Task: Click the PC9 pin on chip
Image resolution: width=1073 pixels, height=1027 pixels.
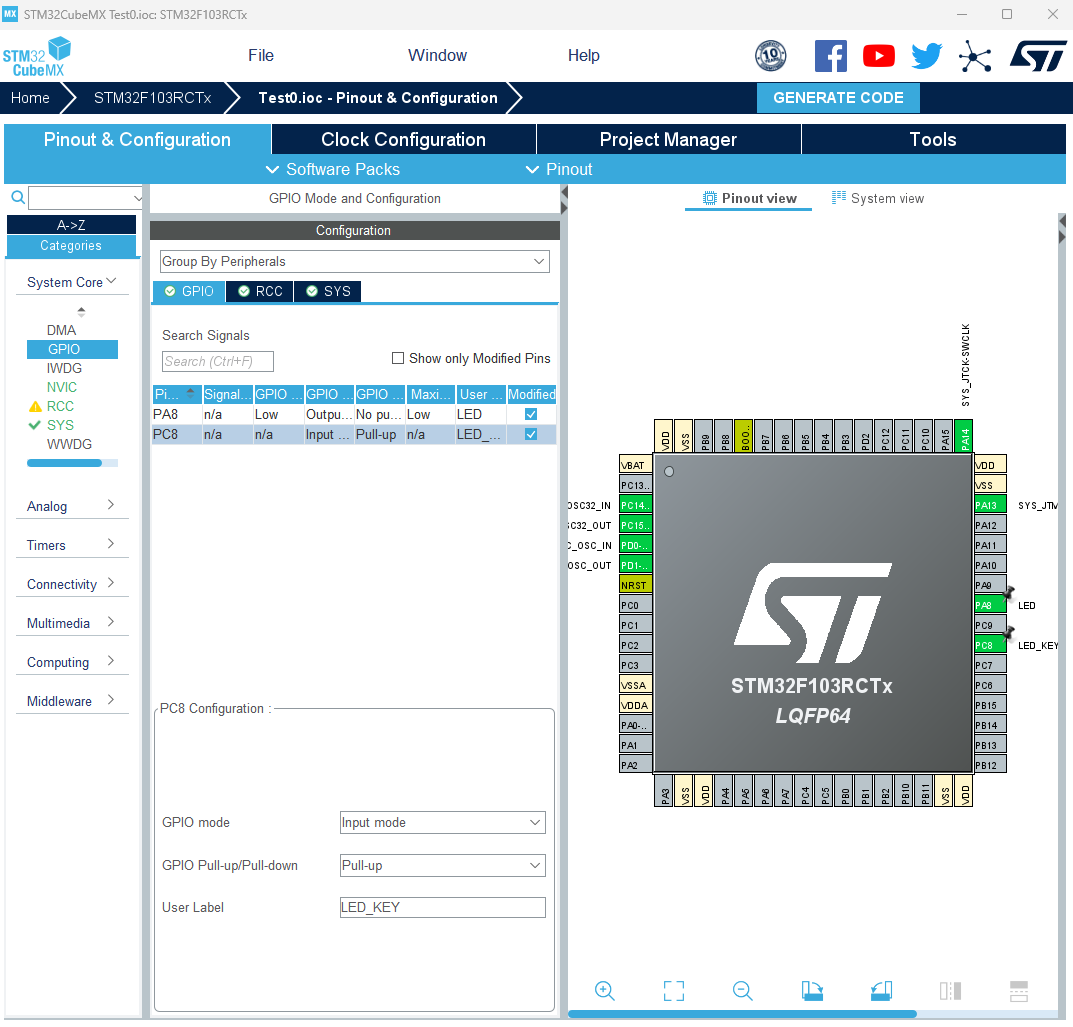Action: pos(990,625)
